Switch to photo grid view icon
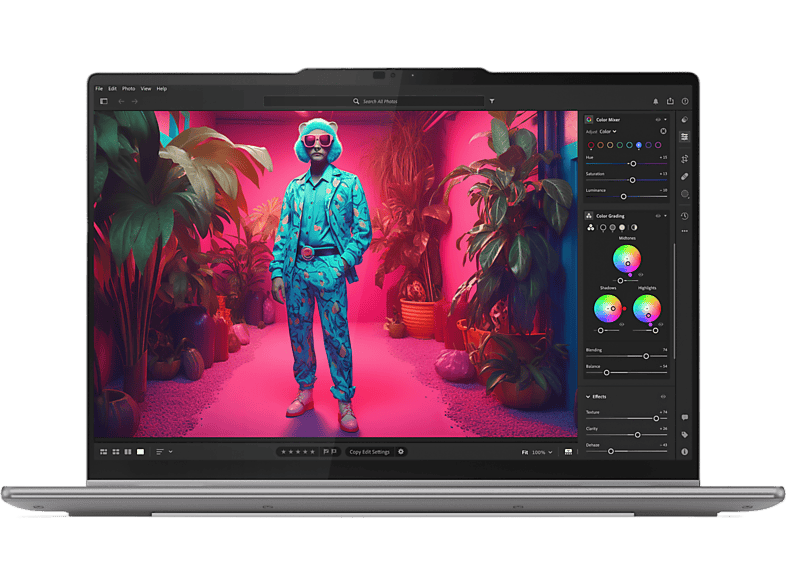Viewport: 786px width, 587px height. [x=104, y=452]
